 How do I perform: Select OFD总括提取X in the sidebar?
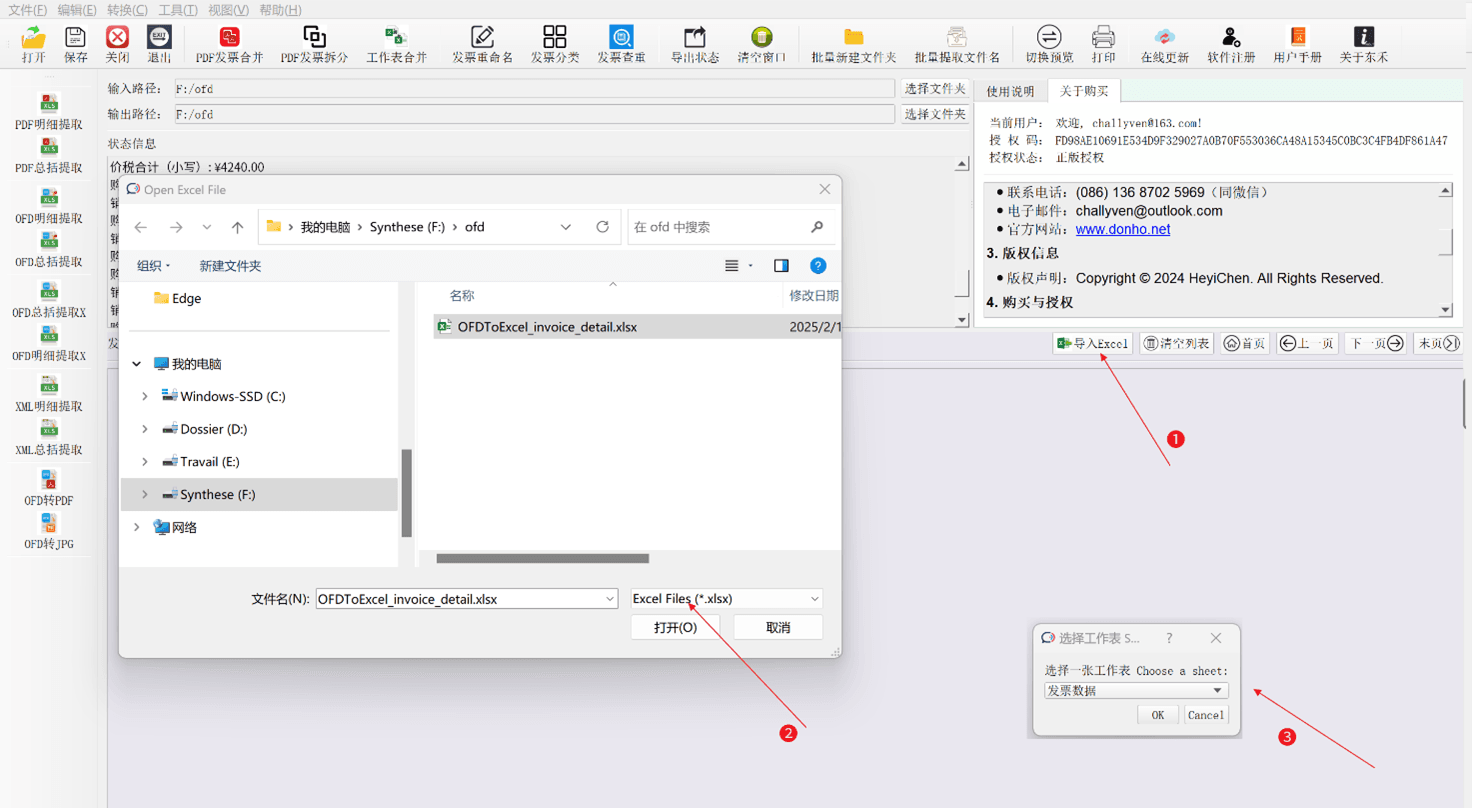[49, 300]
